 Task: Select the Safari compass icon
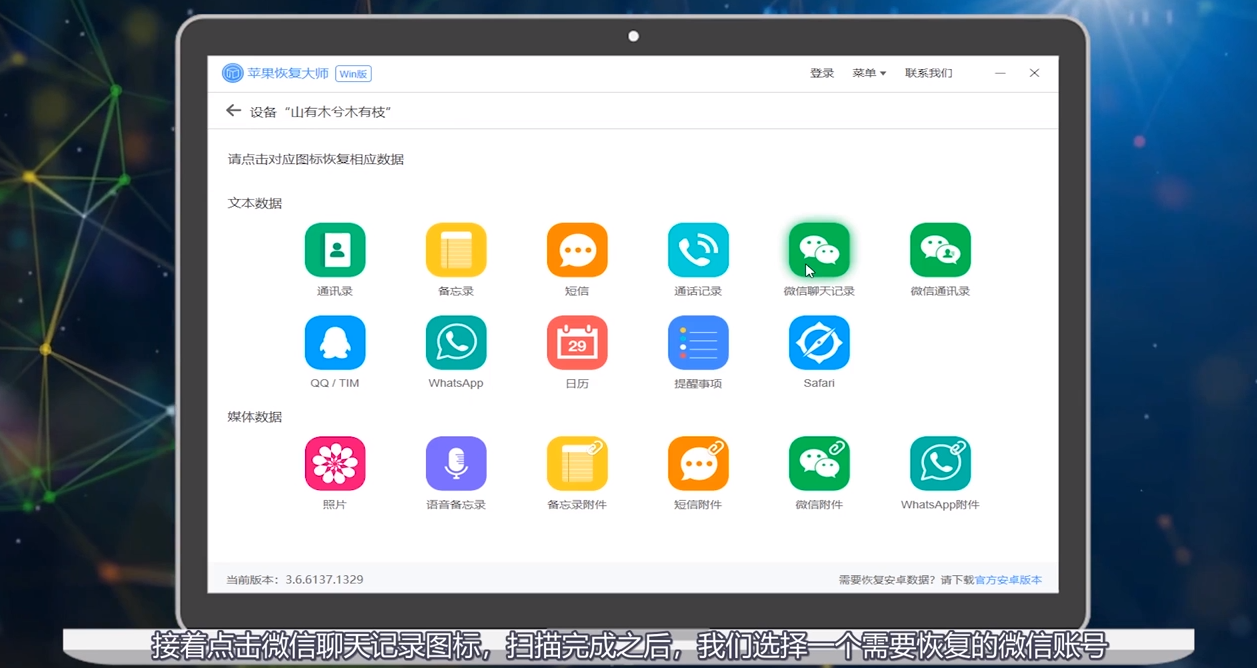coord(819,343)
